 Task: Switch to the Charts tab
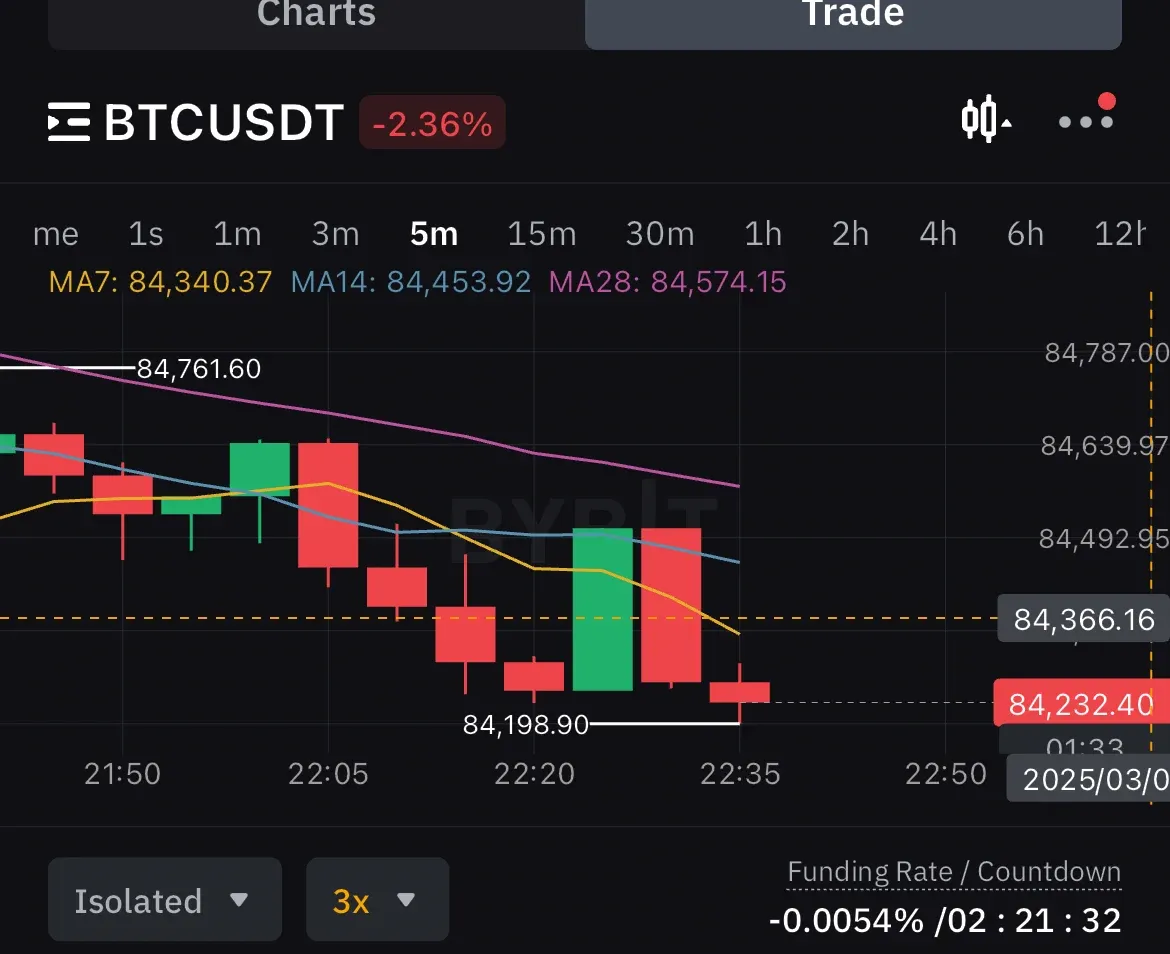pos(316,16)
